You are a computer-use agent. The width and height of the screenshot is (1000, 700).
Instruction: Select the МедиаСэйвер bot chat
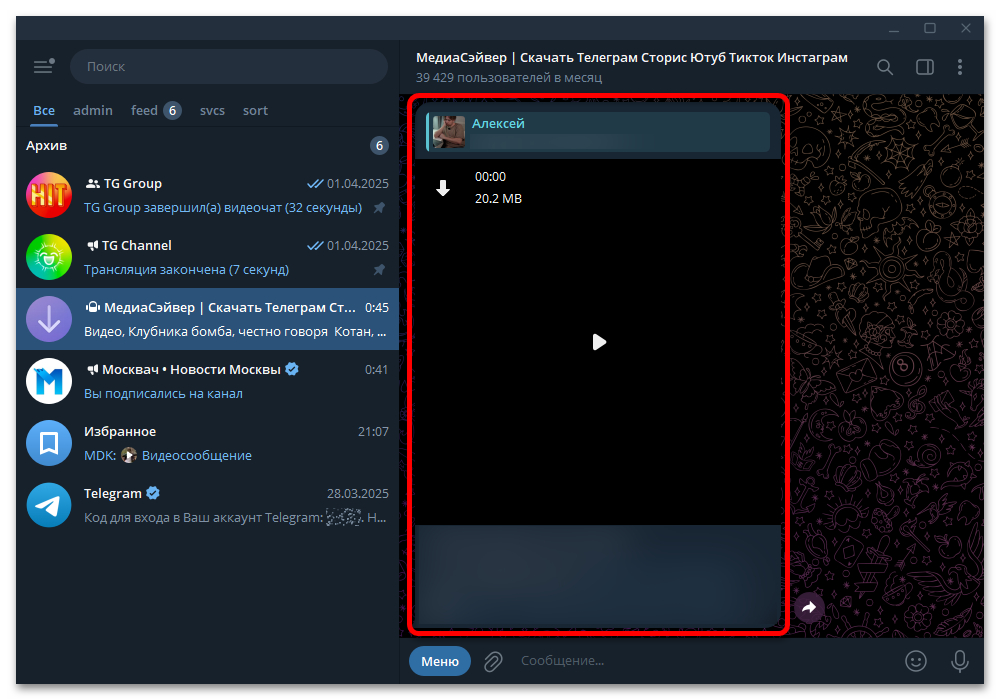207,319
